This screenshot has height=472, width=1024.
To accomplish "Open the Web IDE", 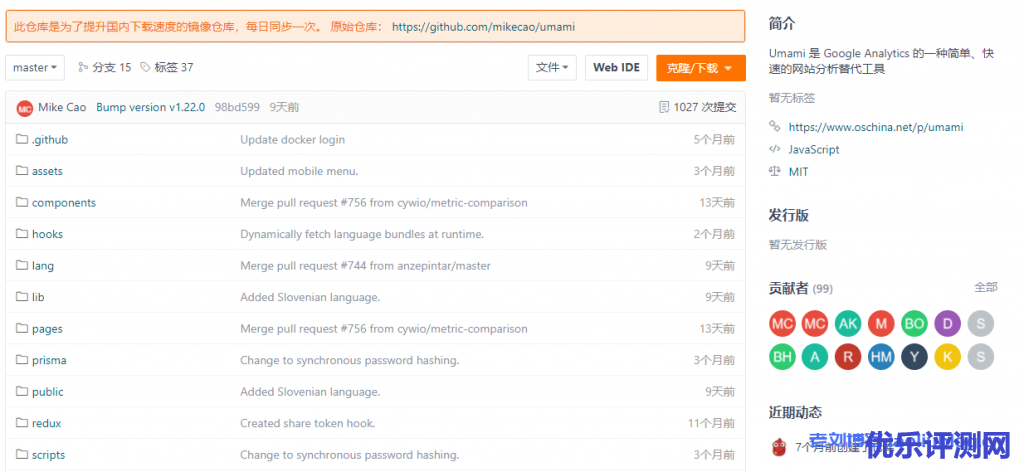I will pyautogui.click(x=616, y=68).
